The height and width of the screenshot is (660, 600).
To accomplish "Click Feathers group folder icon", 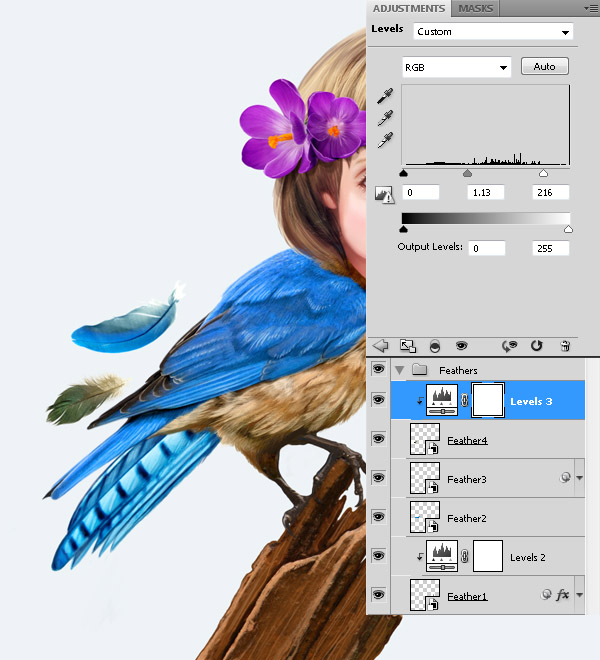I will (419, 370).
